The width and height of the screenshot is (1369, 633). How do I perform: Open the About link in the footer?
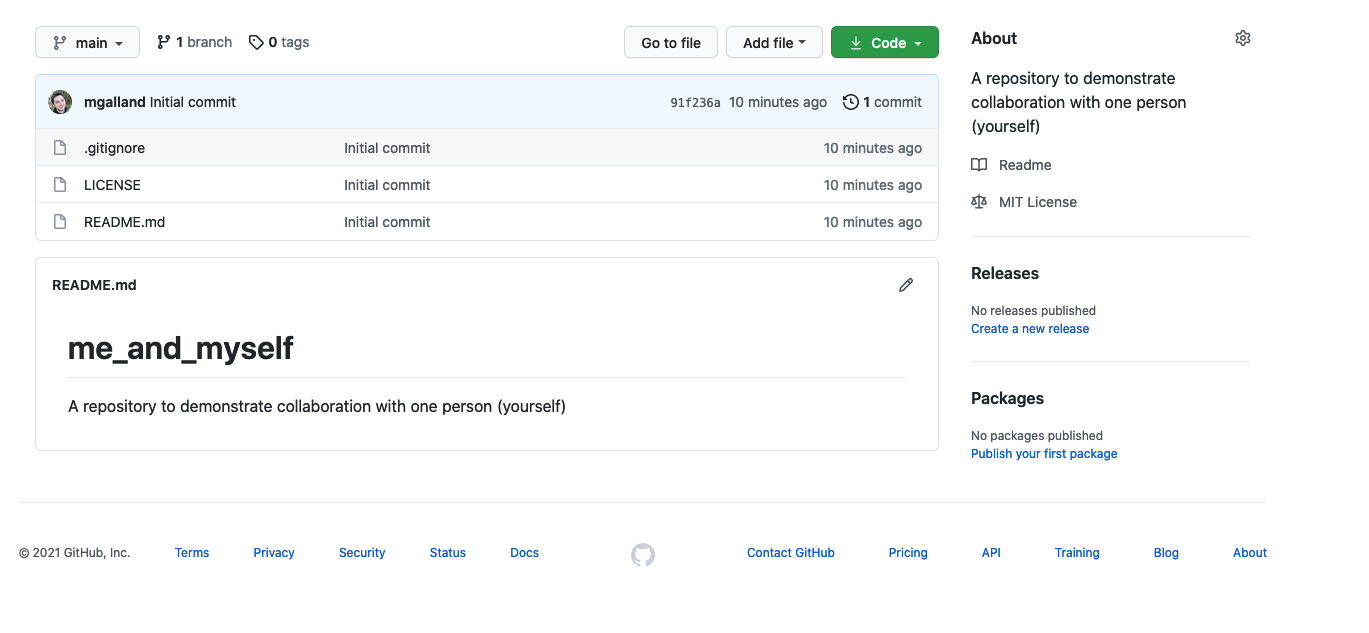point(1250,553)
